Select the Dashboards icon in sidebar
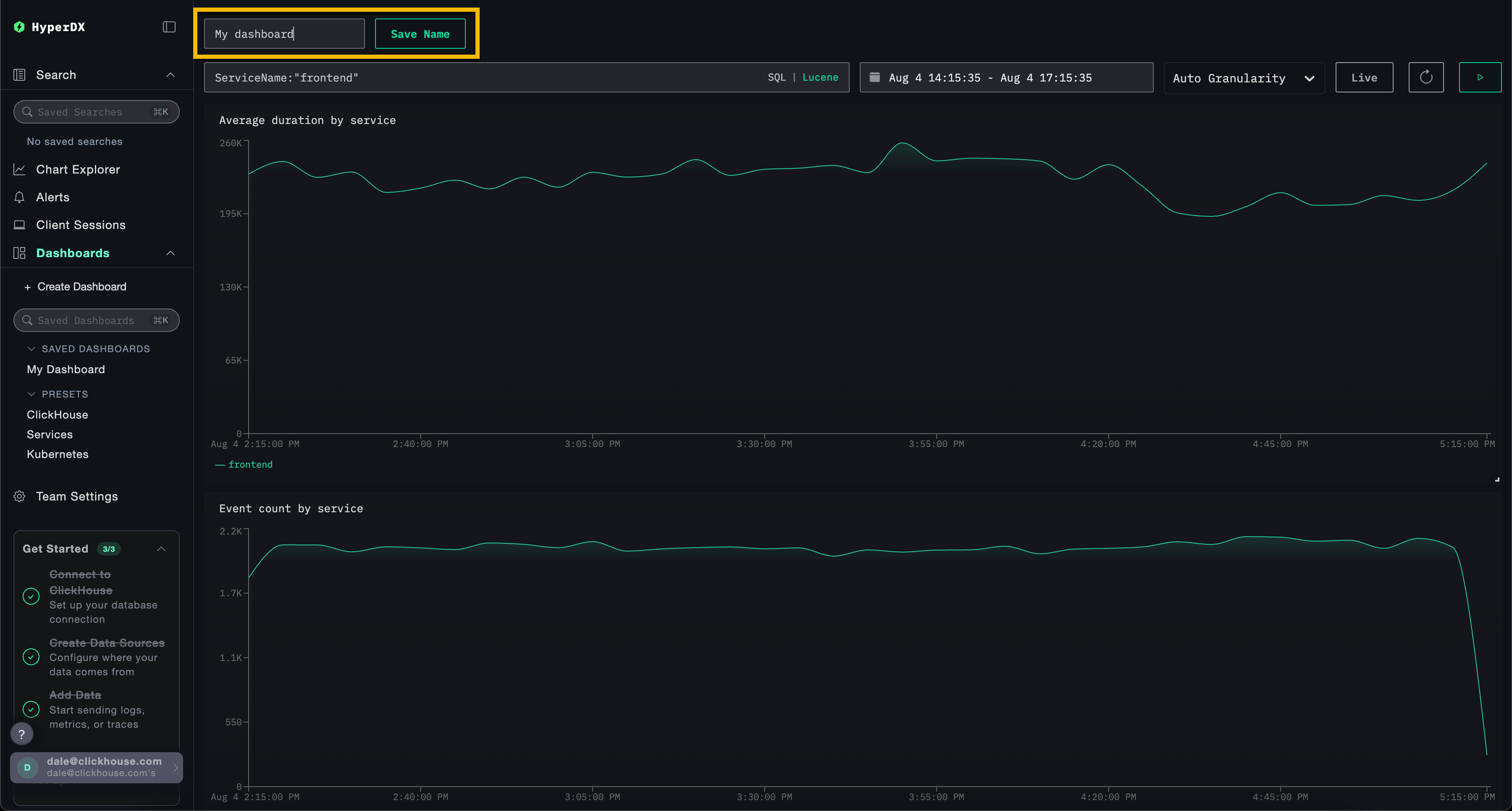Image resolution: width=1512 pixels, height=811 pixels. [x=19, y=253]
